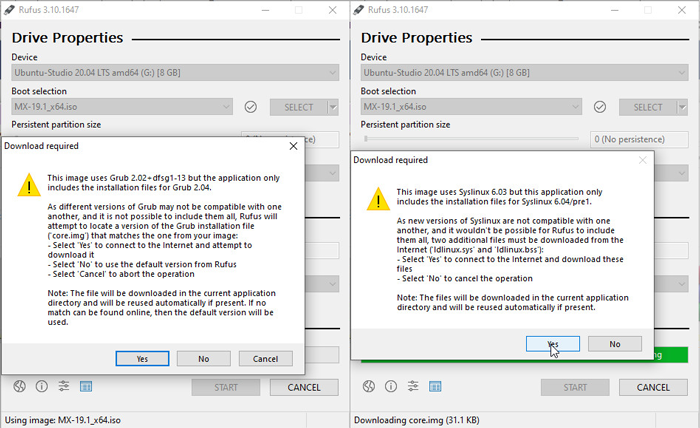Click the globe language icon in right window

point(369,386)
